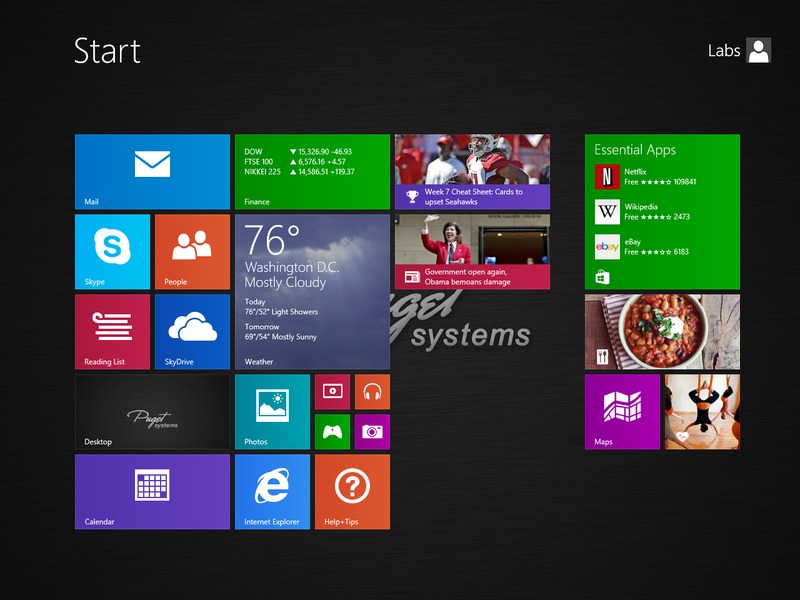Open the Labs user account menu
This screenshot has width=800, height=600.
click(740, 51)
